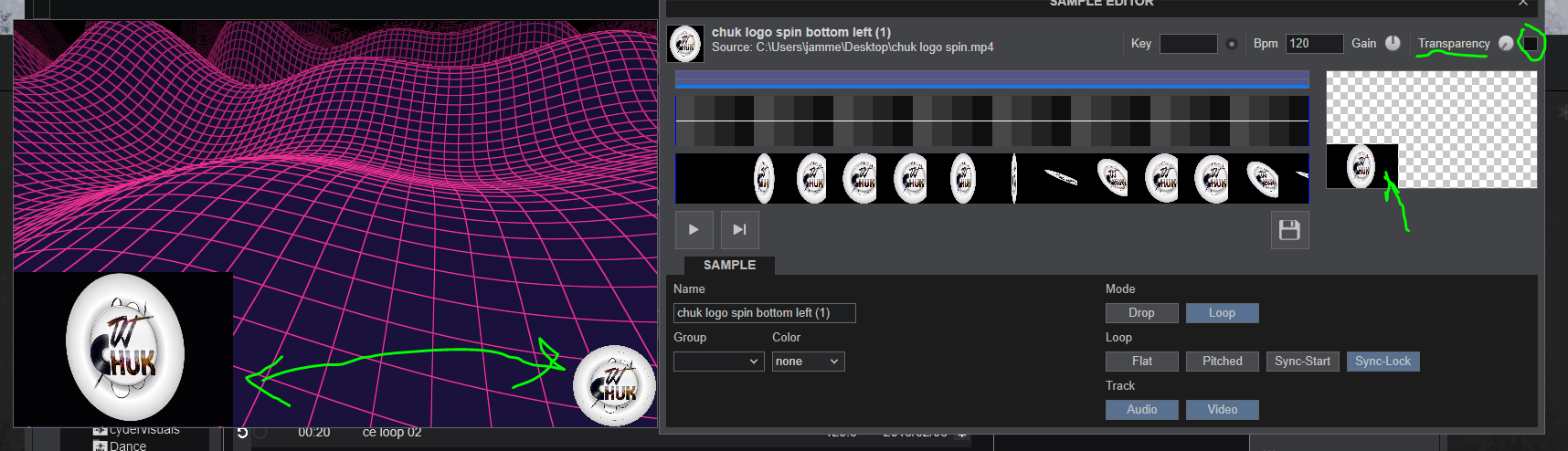Choose the Sync-Lock loop option

(1383, 362)
